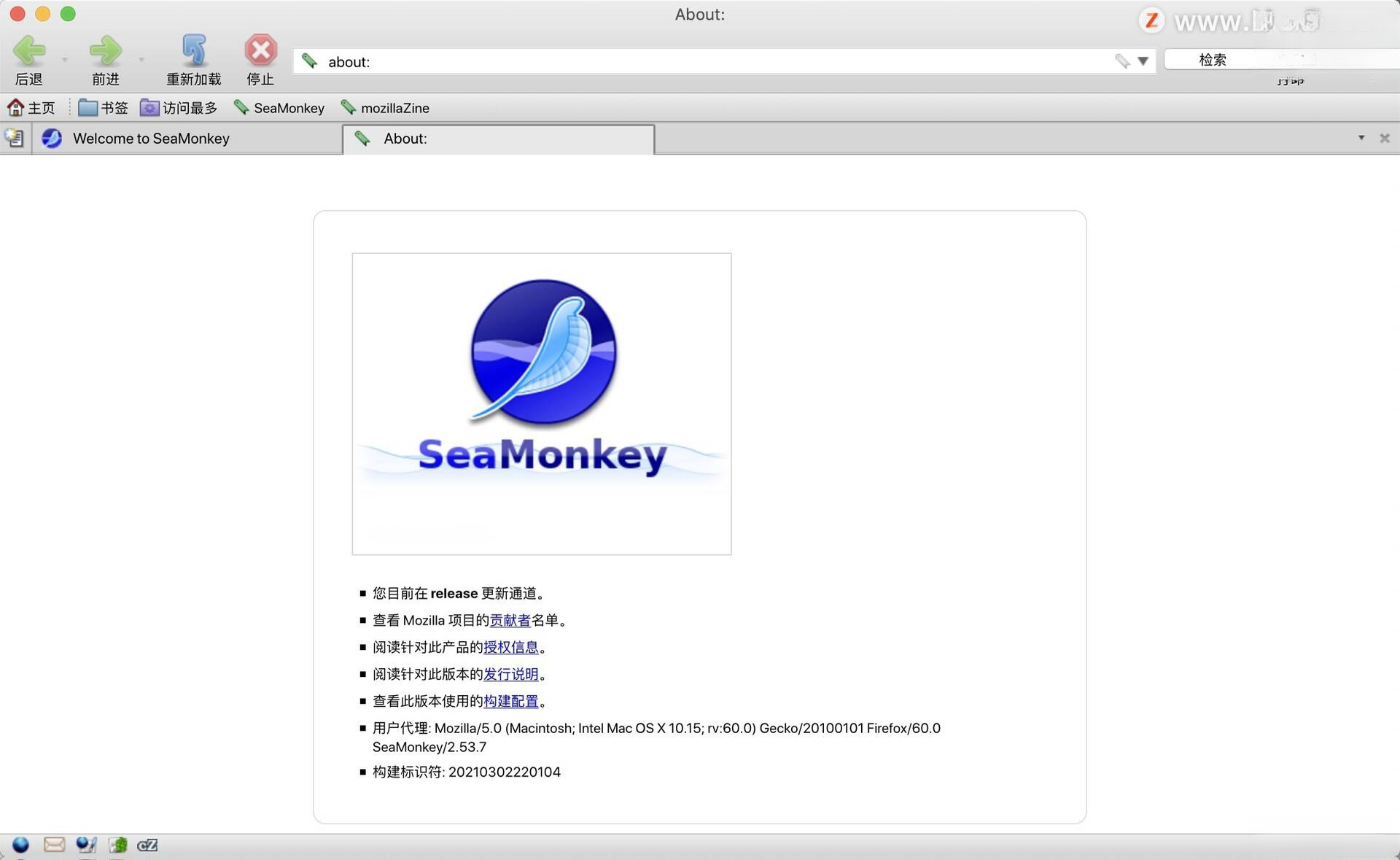The height and width of the screenshot is (860, 1400).
Task: Click the bookmark feather icon in the URL bar
Action: [x=1121, y=61]
